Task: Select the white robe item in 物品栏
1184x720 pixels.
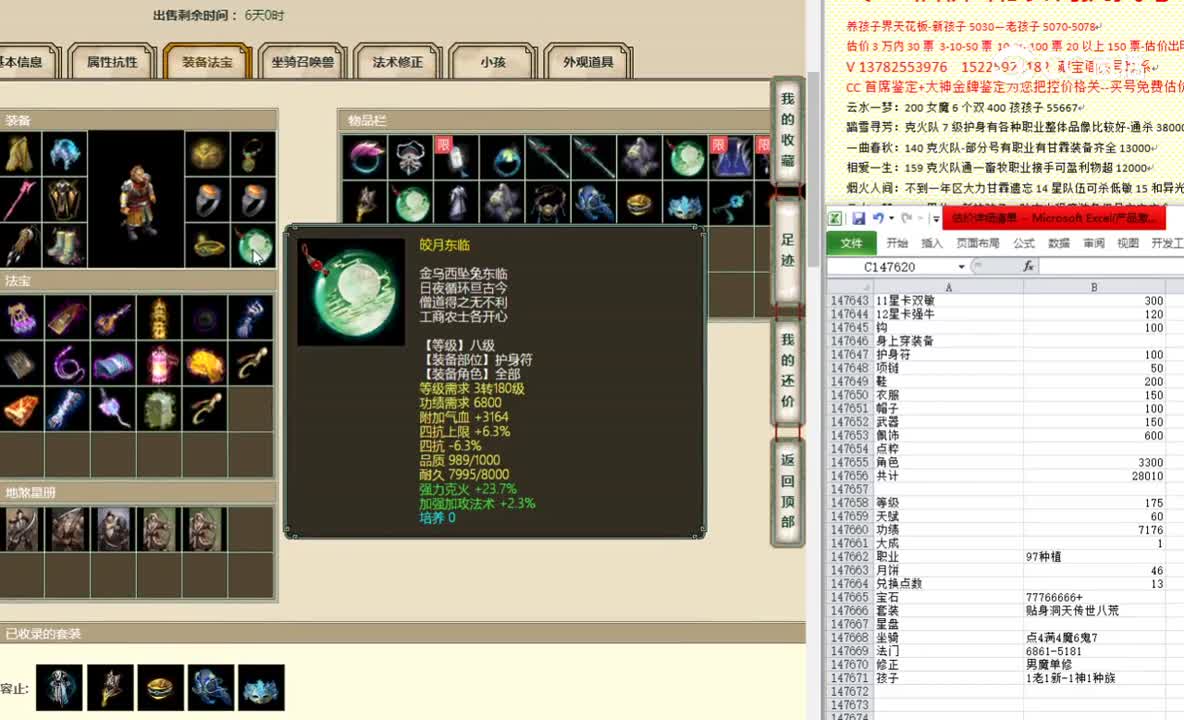Action: coord(457,204)
